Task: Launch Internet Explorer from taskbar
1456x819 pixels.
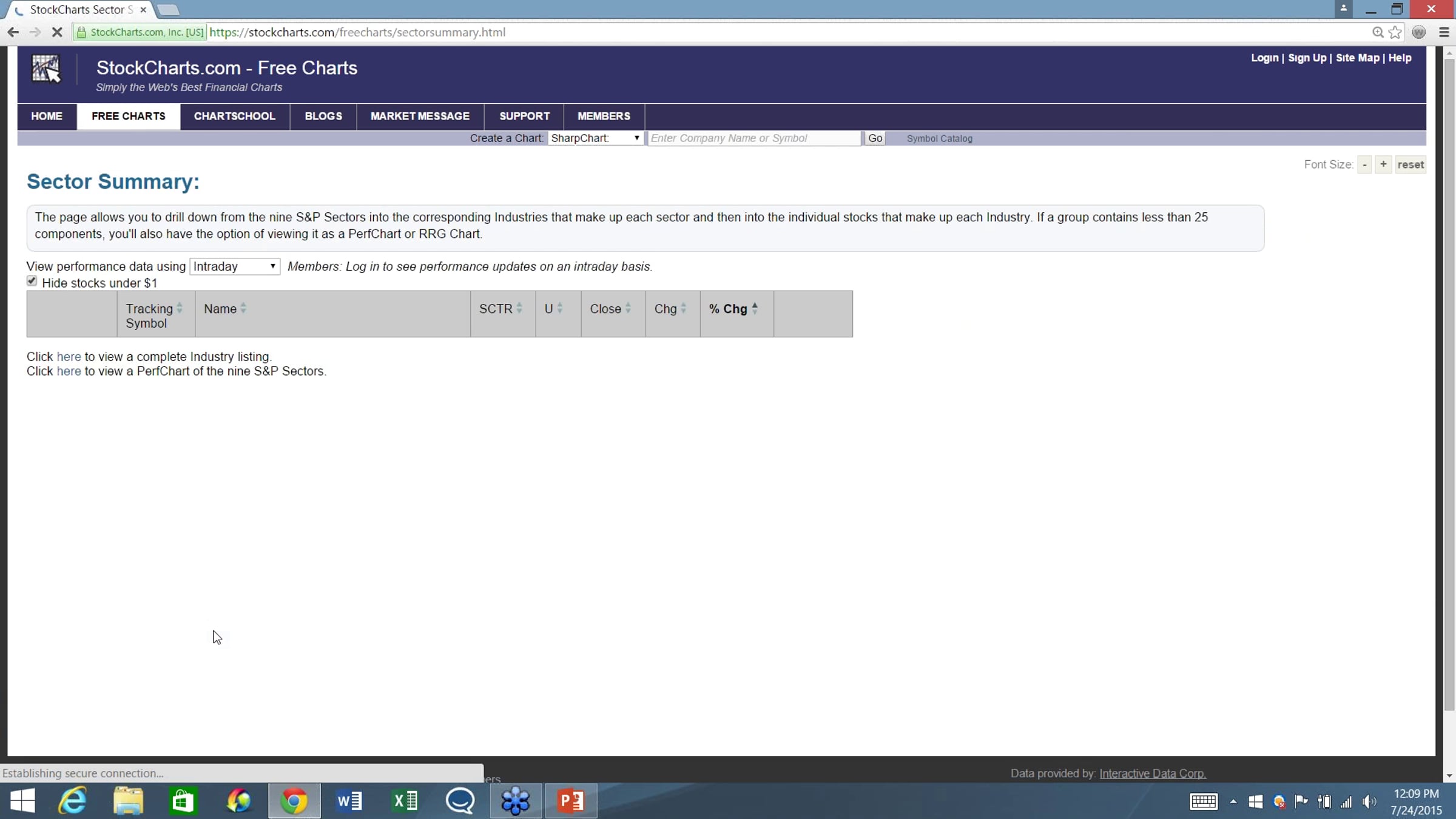Action: 73,801
